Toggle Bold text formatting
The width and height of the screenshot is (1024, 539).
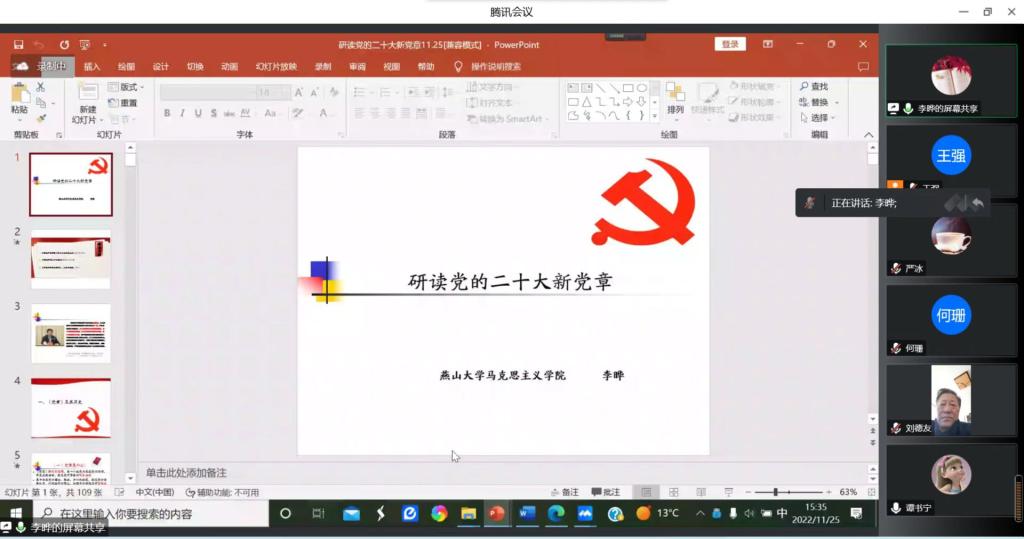167,114
